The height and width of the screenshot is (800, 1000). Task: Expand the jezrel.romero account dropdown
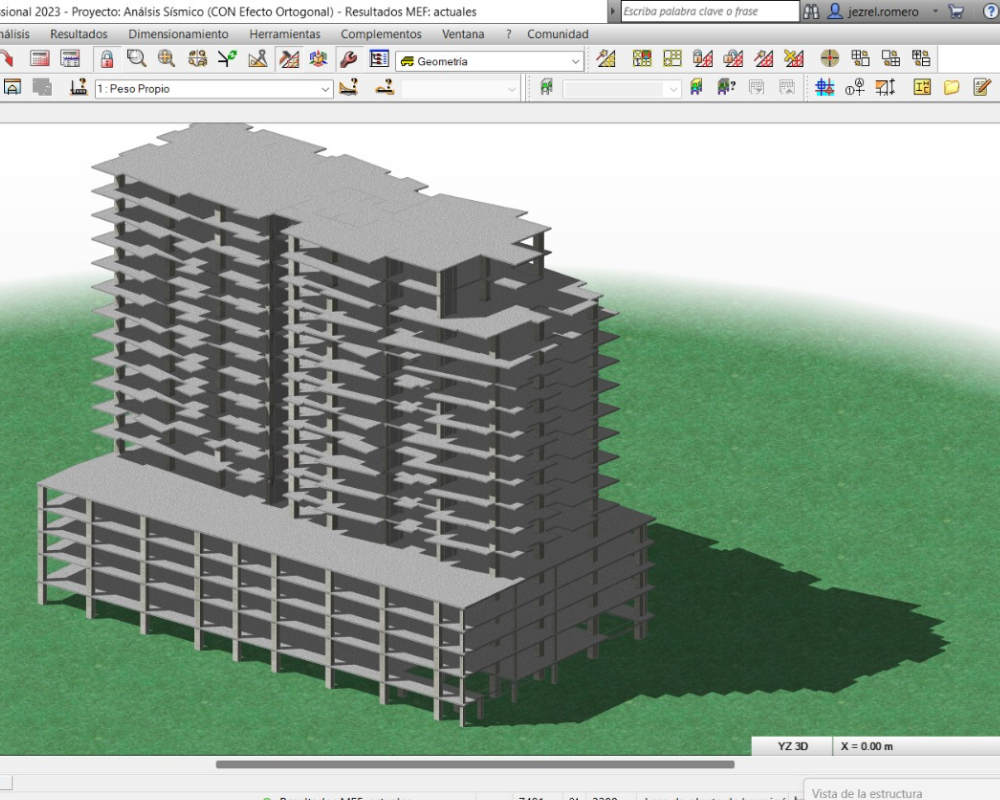(x=935, y=12)
